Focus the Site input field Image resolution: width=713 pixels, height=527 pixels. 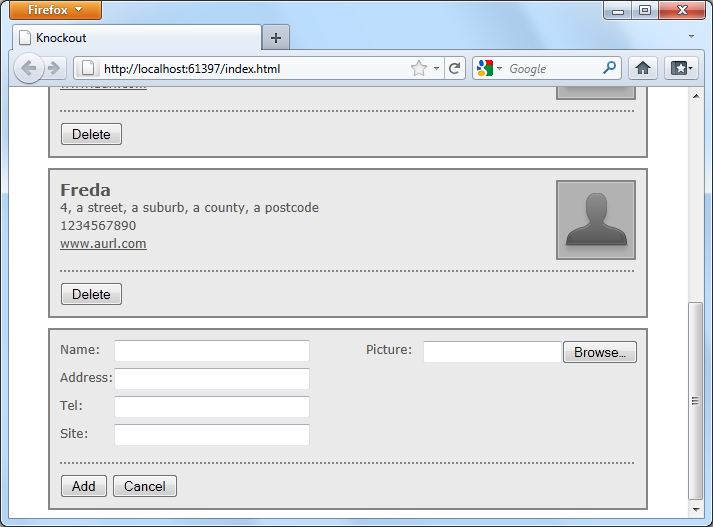click(x=212, y=435)
